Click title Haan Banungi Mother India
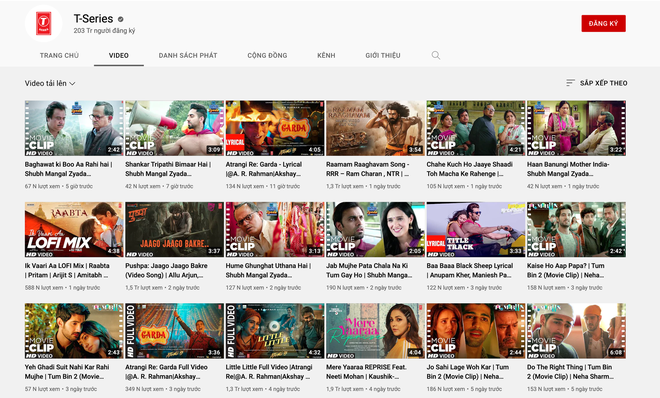Screen dimensions: 660x398 coord(568,169)
